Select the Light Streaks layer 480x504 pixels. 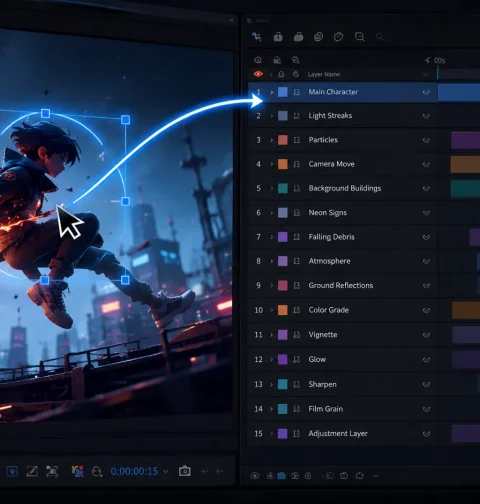point(342,116)
